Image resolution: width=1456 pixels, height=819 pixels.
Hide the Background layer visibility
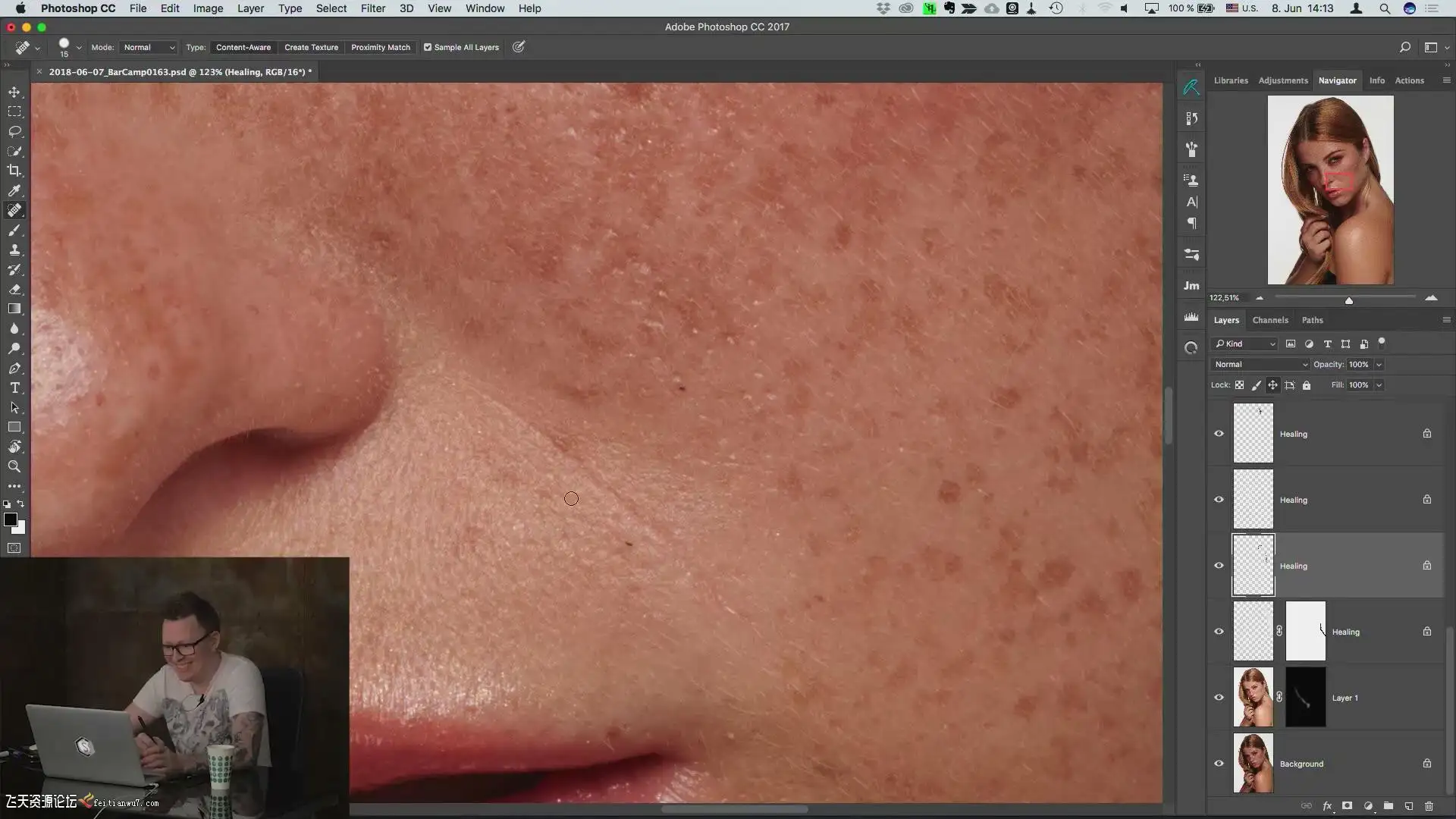pyautogui.click(x=1219, y=764)
